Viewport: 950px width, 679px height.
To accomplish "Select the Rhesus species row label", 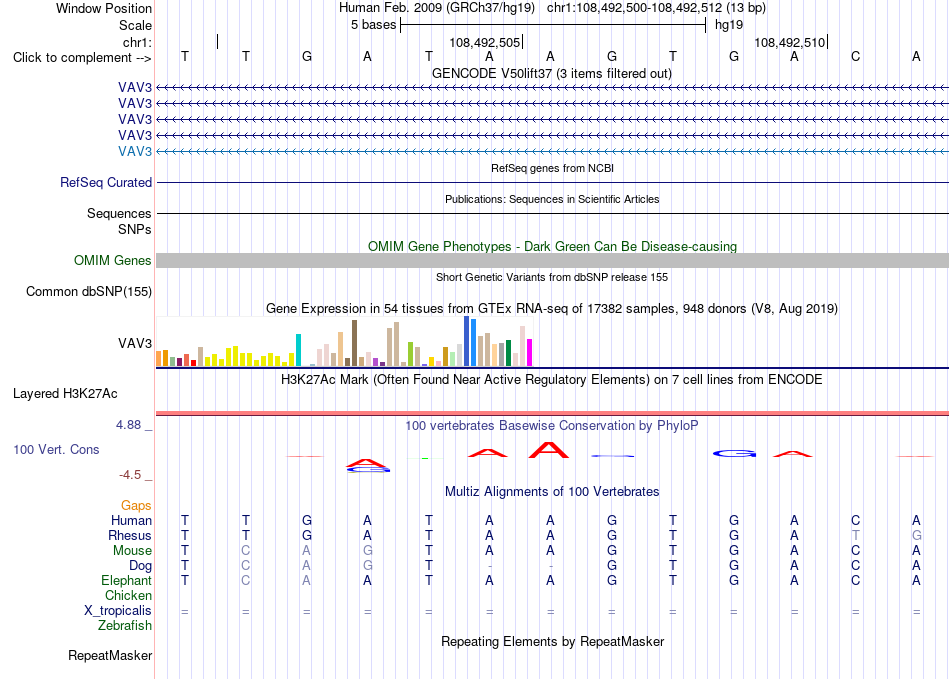I will click(130, 535).
